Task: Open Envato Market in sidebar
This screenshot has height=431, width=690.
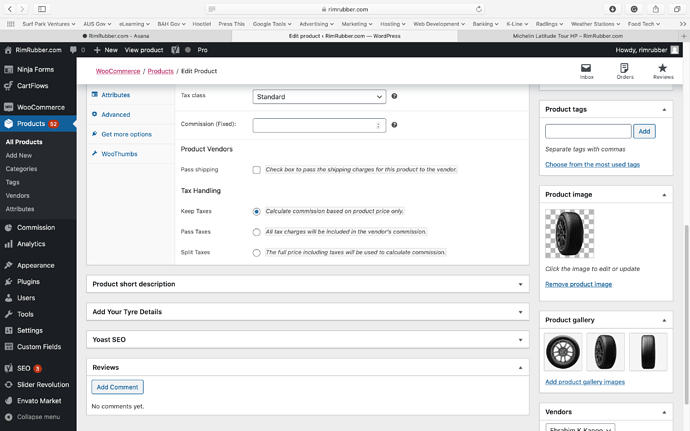Action: click(x=38, y=401)
